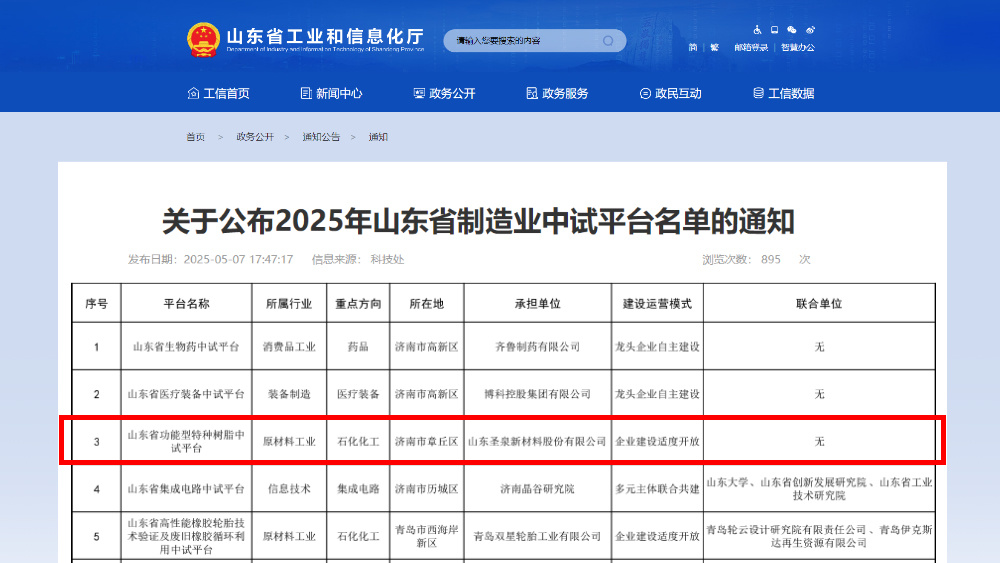Click the mobile version phone icon

pyautogui.click(x=775, y=30)
